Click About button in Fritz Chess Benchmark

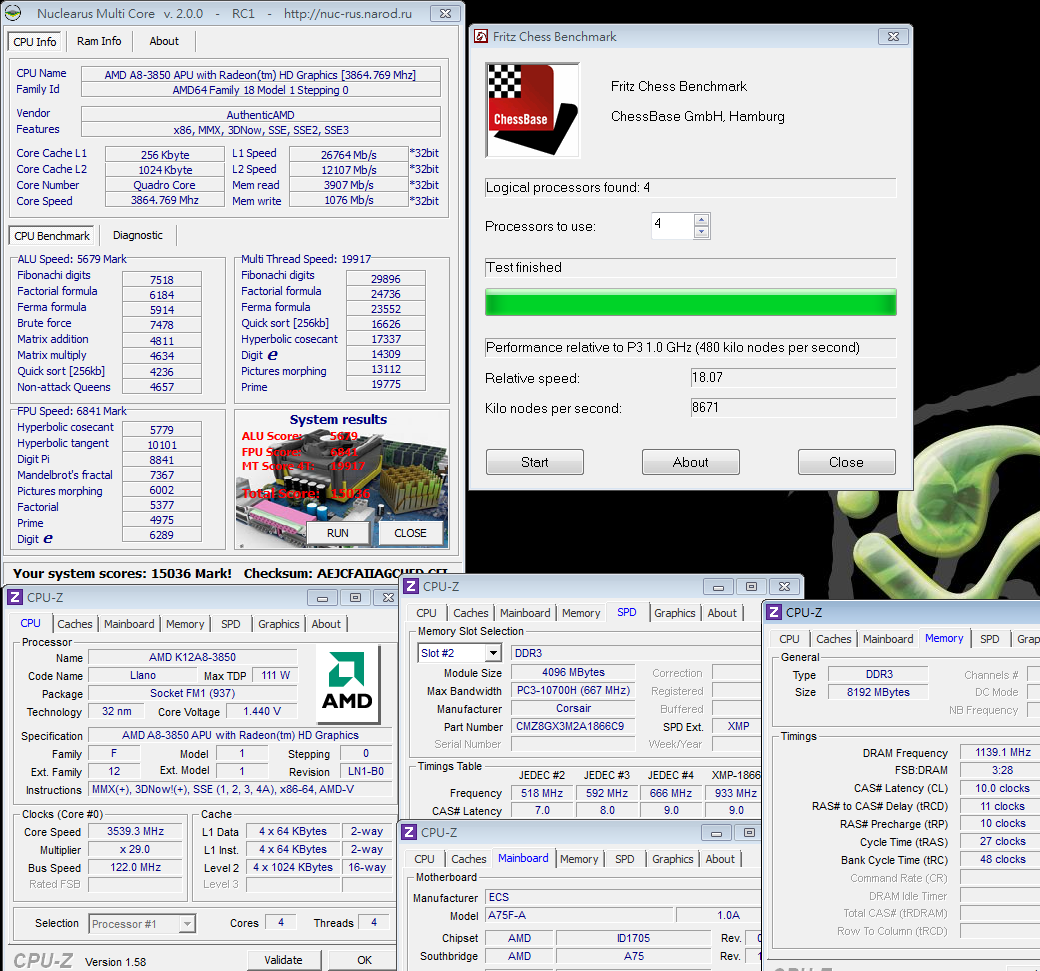(690, 462)
